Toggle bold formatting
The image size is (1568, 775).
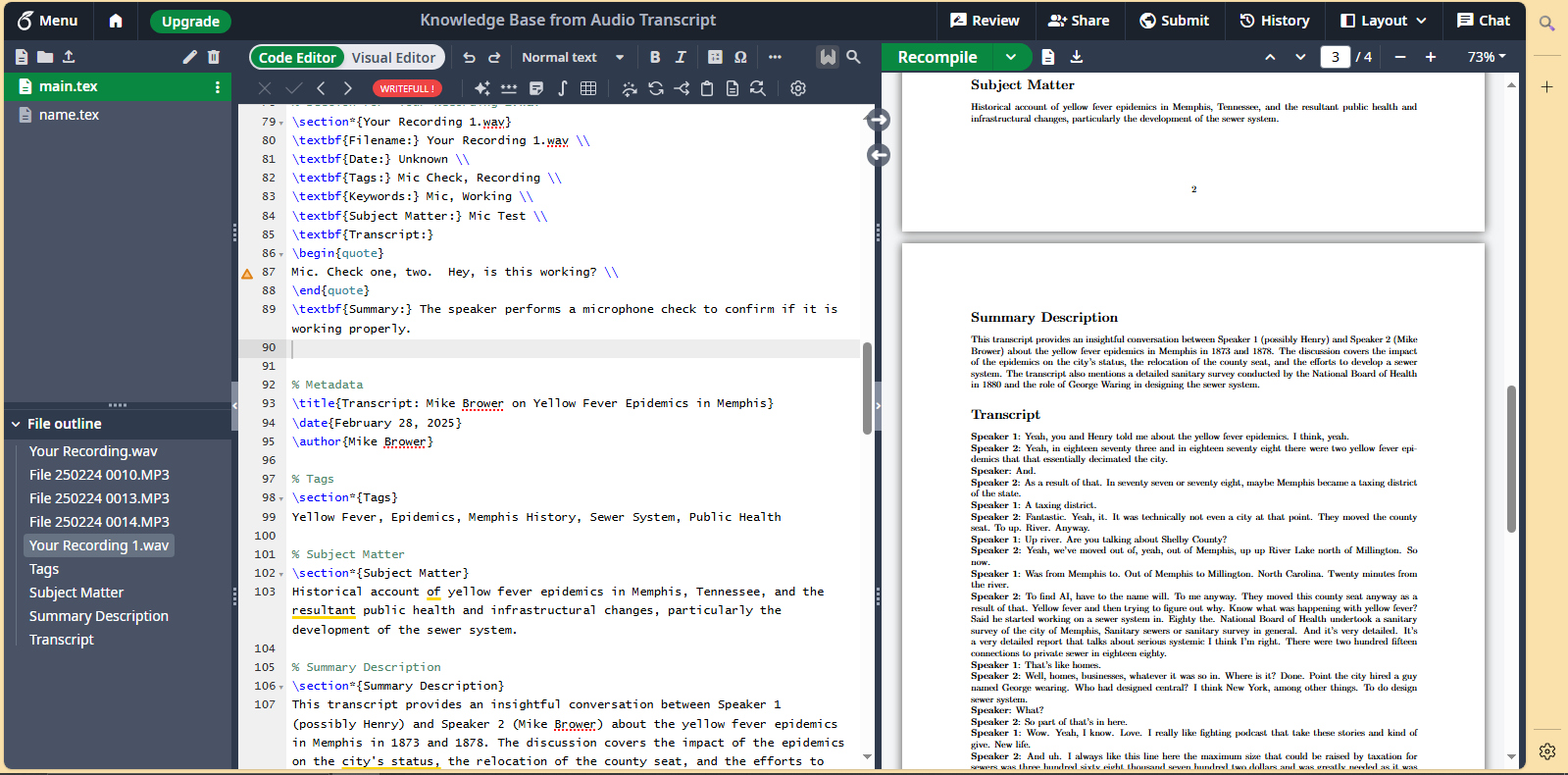[655, 57]
